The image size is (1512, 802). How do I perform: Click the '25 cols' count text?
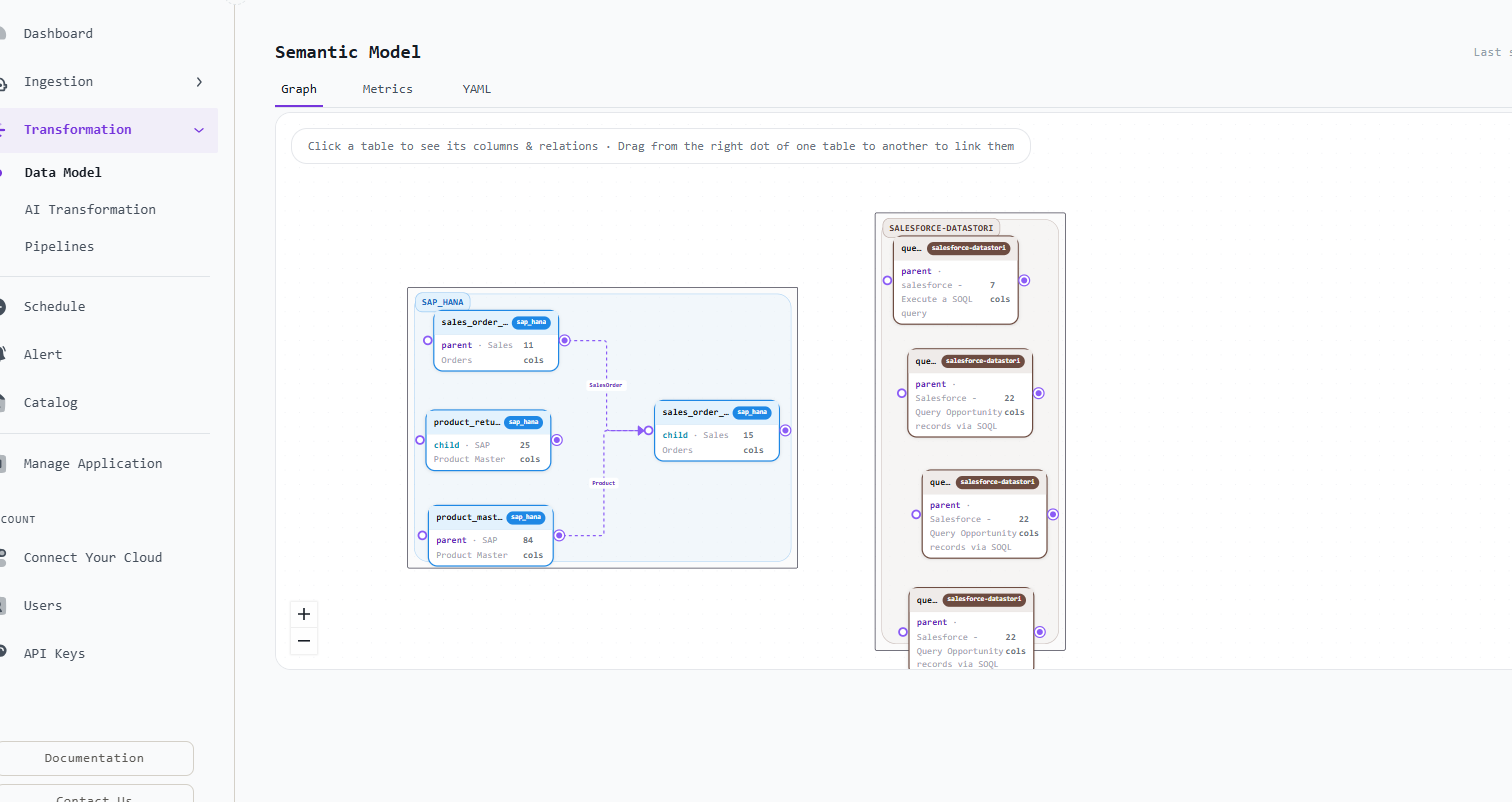pyautogui.click(x=529, y=452)
